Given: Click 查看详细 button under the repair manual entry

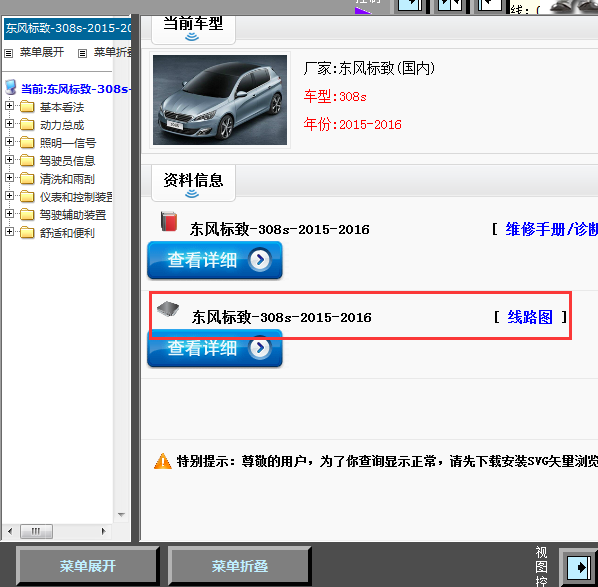Looking at the screenshot, I should [x=215, y=260].
